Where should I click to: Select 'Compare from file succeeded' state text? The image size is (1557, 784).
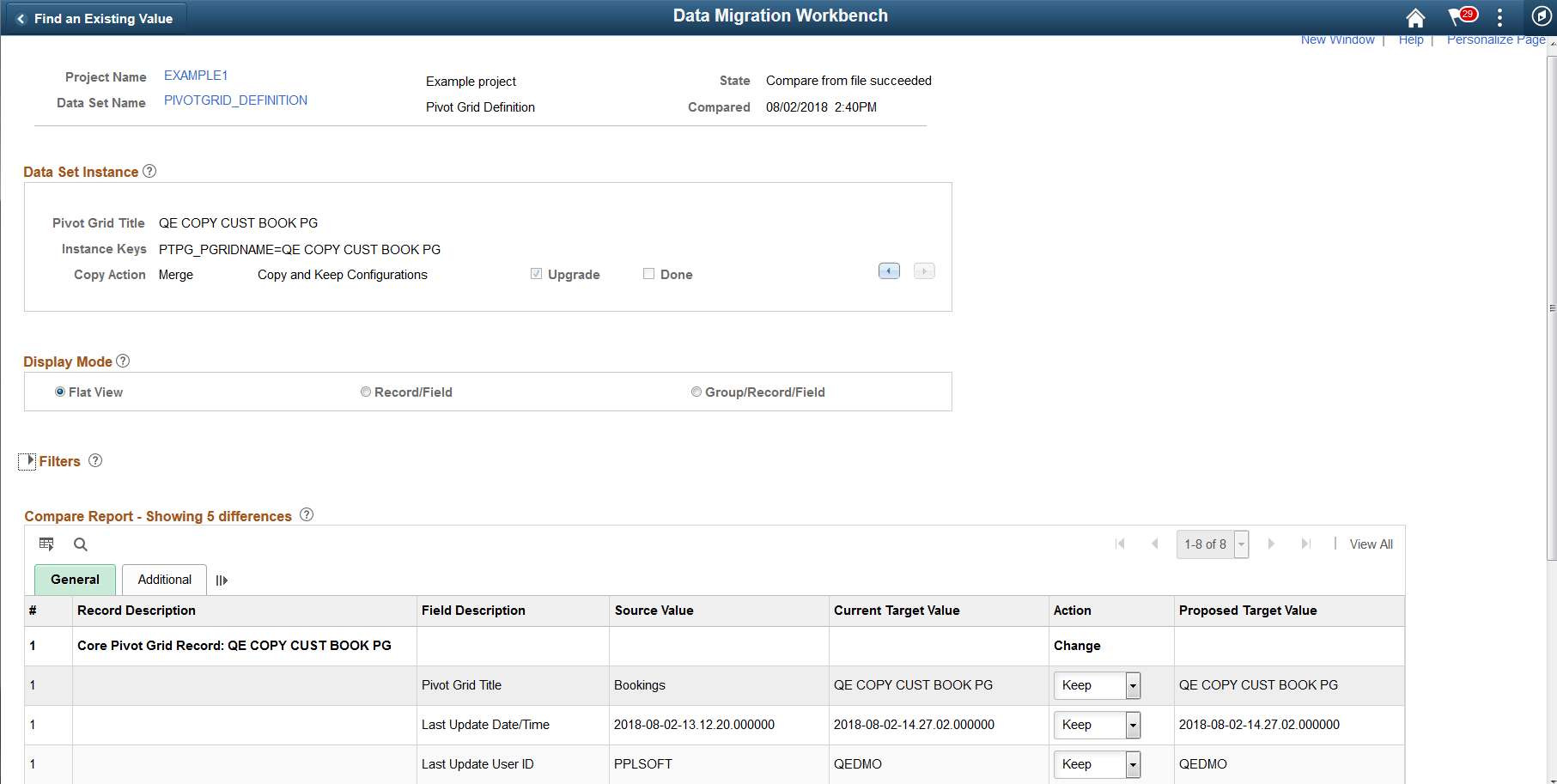click(848, 81)
